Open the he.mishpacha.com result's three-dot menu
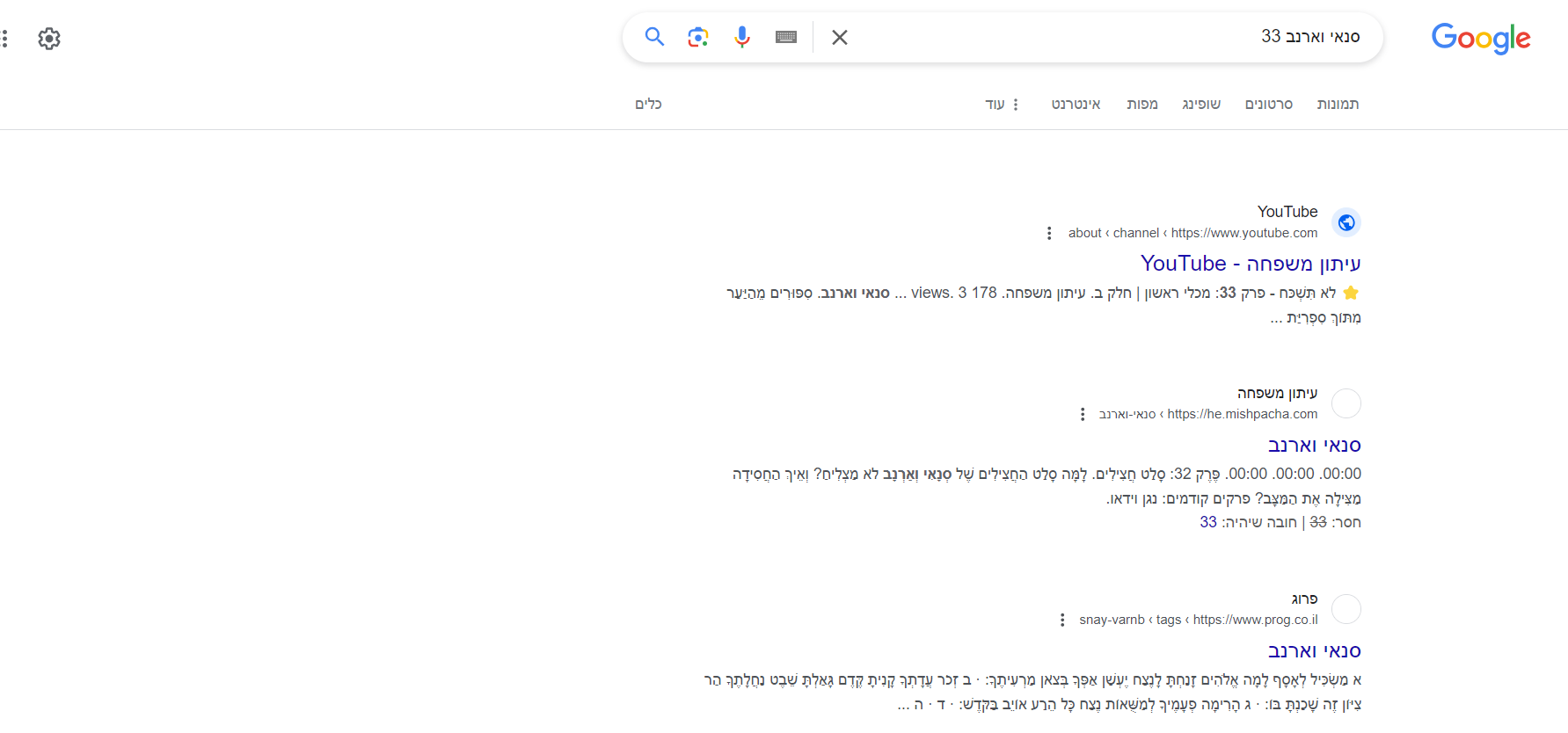 (1083, 414)
